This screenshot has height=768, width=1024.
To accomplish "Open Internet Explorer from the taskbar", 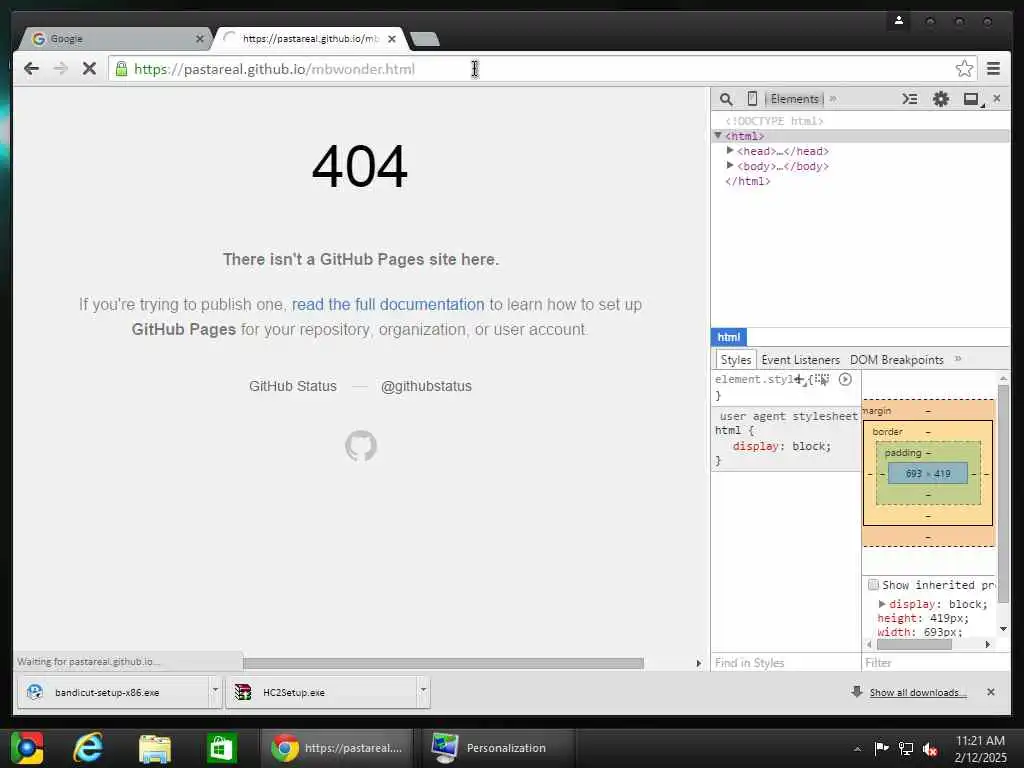I will click(89, 748).
